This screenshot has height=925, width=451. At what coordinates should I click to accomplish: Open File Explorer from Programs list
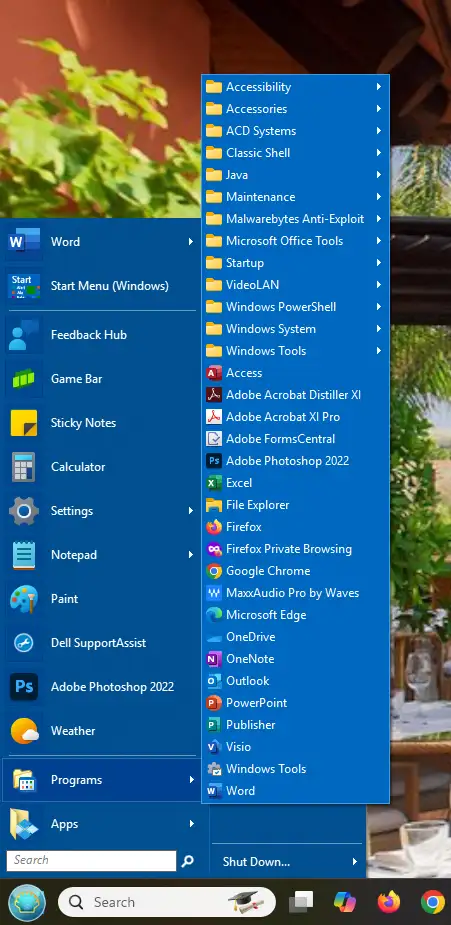click(x=295, y=505)
